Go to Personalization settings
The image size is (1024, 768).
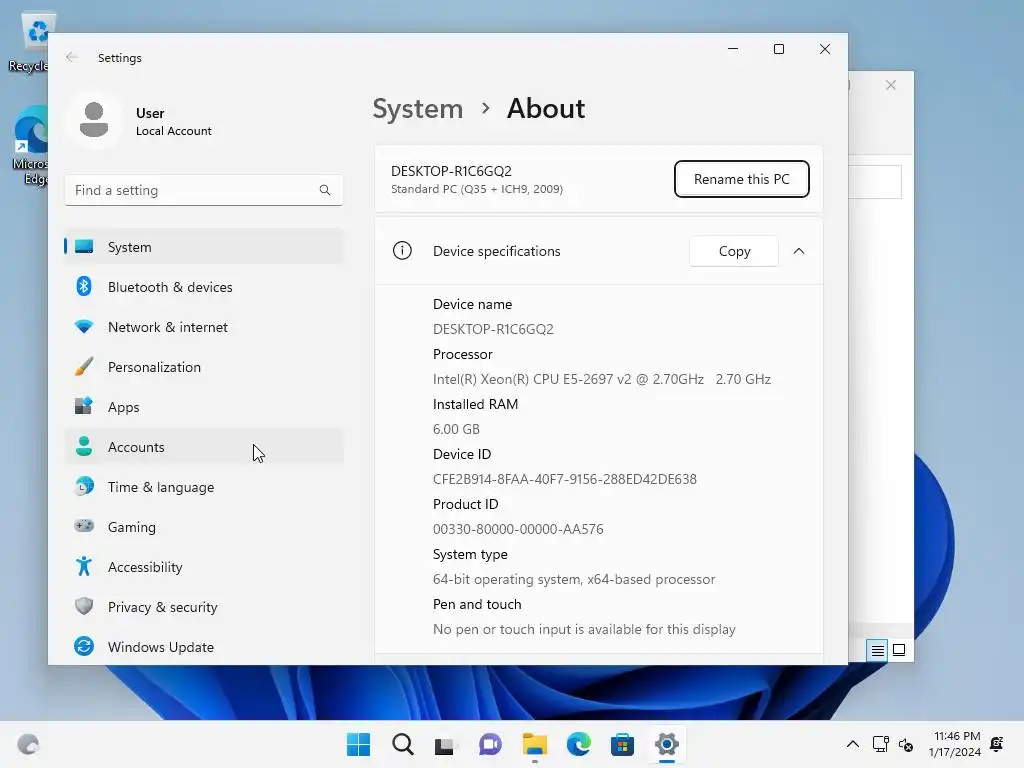[x=204, y=367]
